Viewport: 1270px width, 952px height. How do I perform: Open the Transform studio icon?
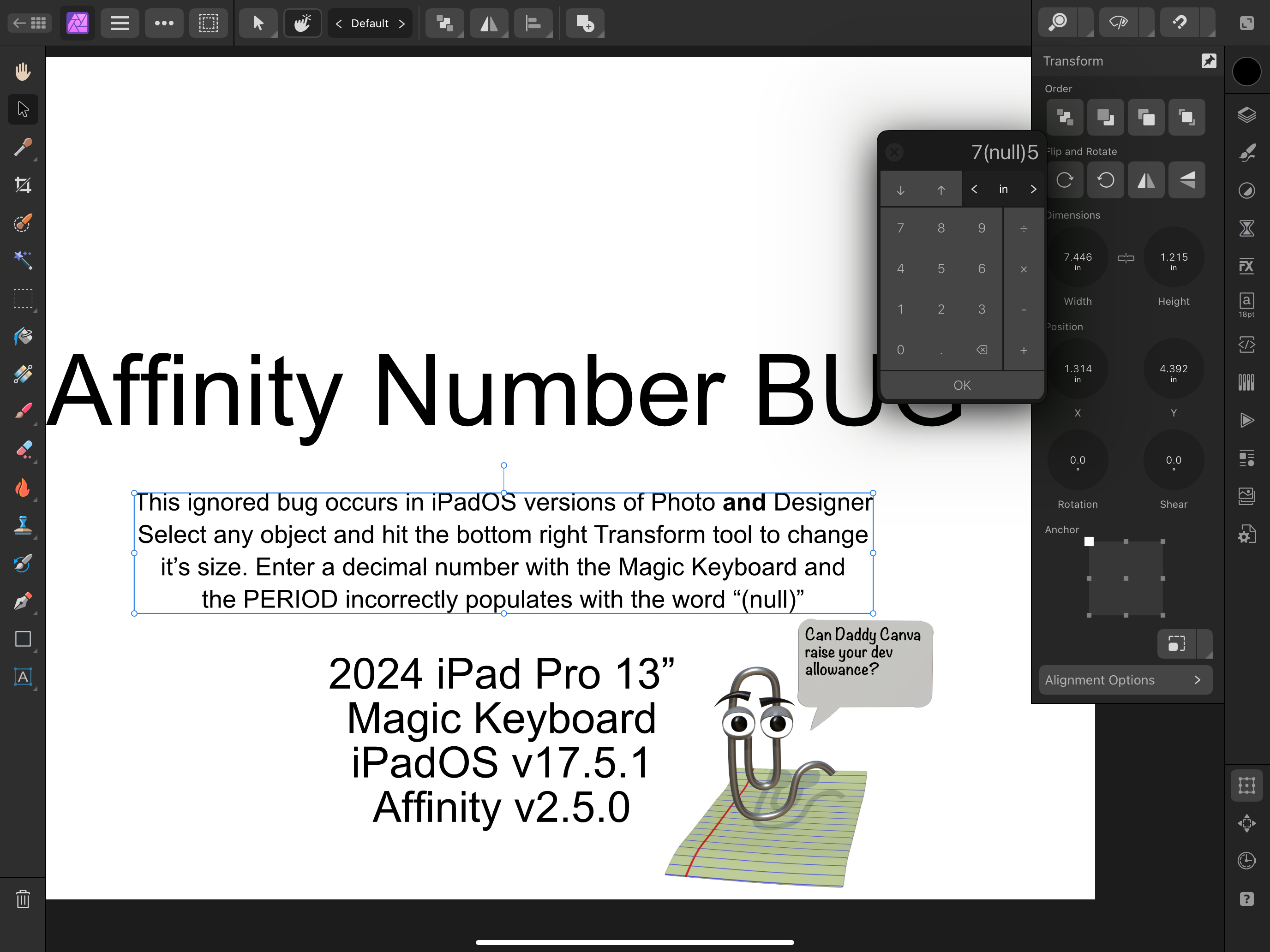click(1246, 785)
